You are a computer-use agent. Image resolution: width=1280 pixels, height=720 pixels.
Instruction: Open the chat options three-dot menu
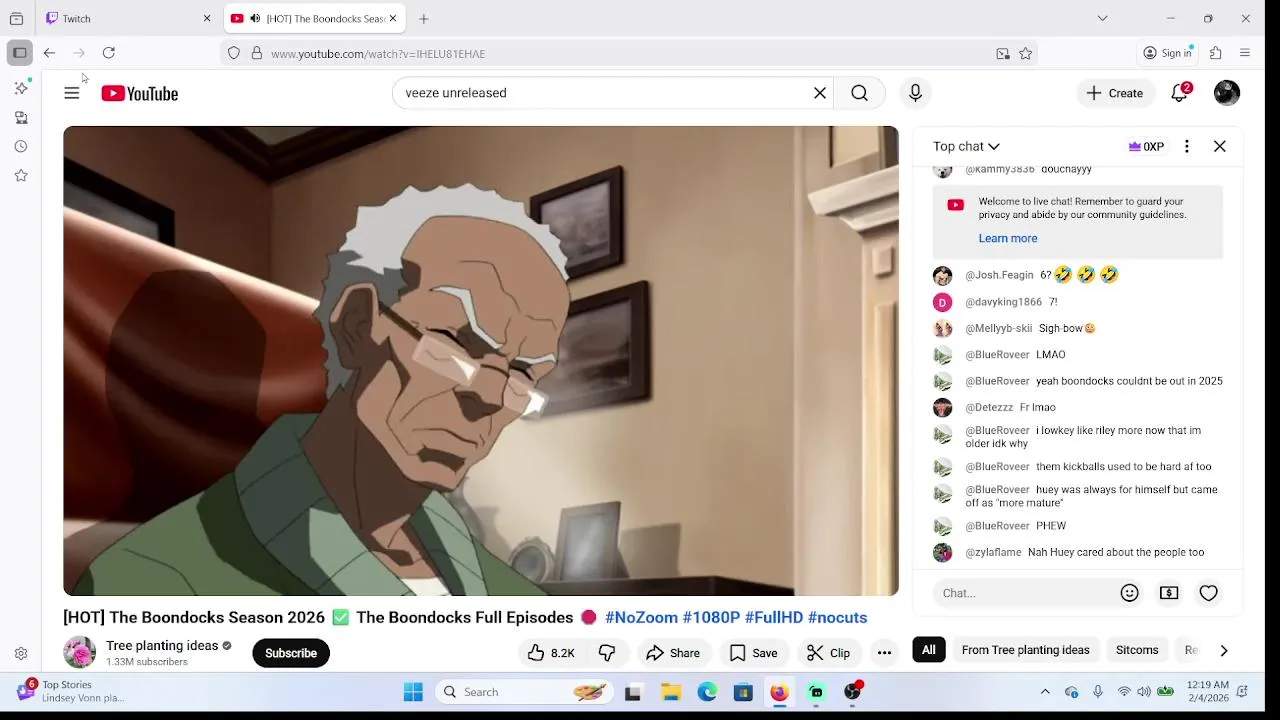1187,146
